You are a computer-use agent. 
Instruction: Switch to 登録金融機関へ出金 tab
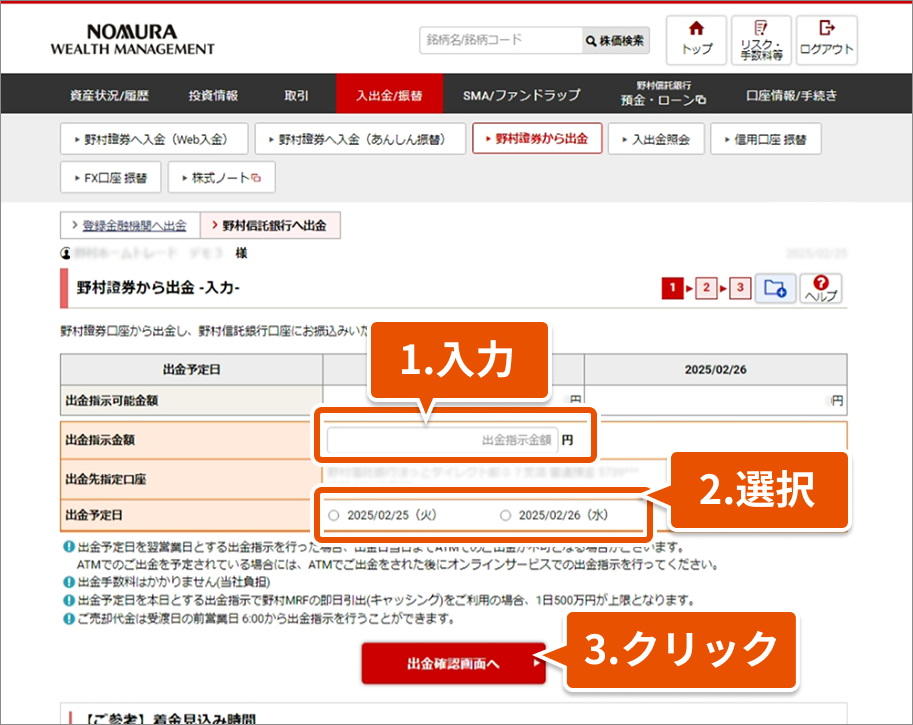(129, 226)
